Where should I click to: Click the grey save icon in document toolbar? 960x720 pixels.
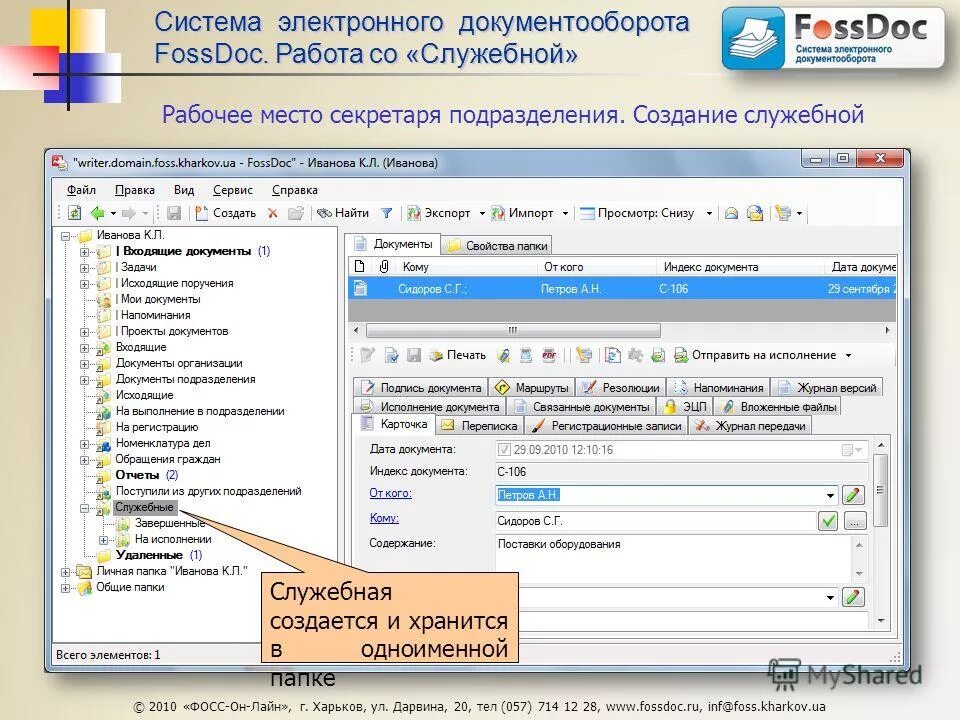click(x=414, y=355)
